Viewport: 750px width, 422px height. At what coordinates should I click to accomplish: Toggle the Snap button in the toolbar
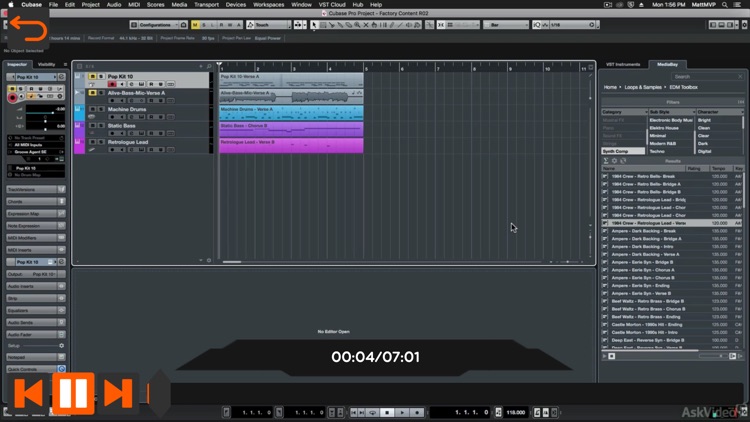click(441, 25)
